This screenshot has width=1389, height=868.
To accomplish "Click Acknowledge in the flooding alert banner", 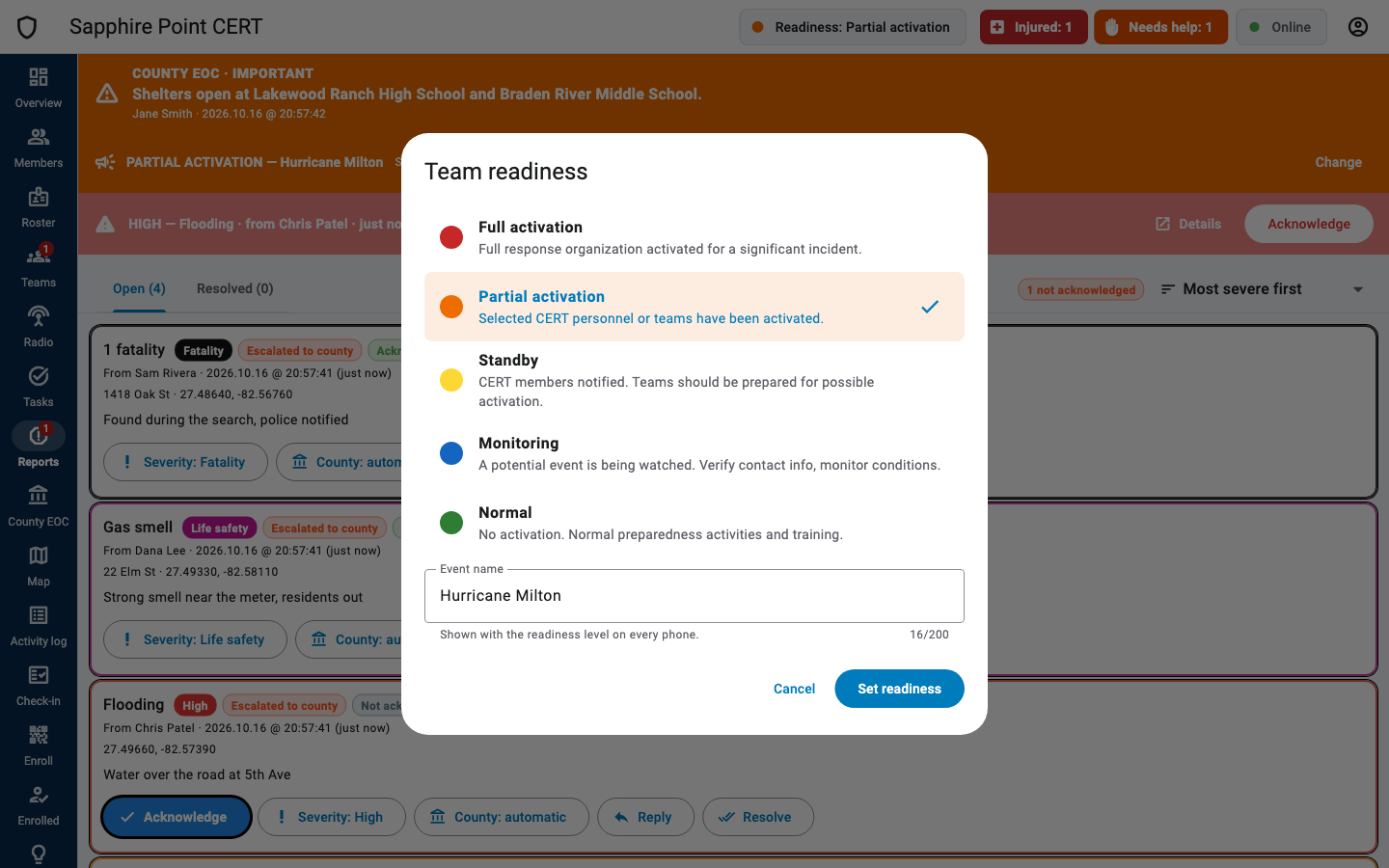I will tap(1309, 224).
